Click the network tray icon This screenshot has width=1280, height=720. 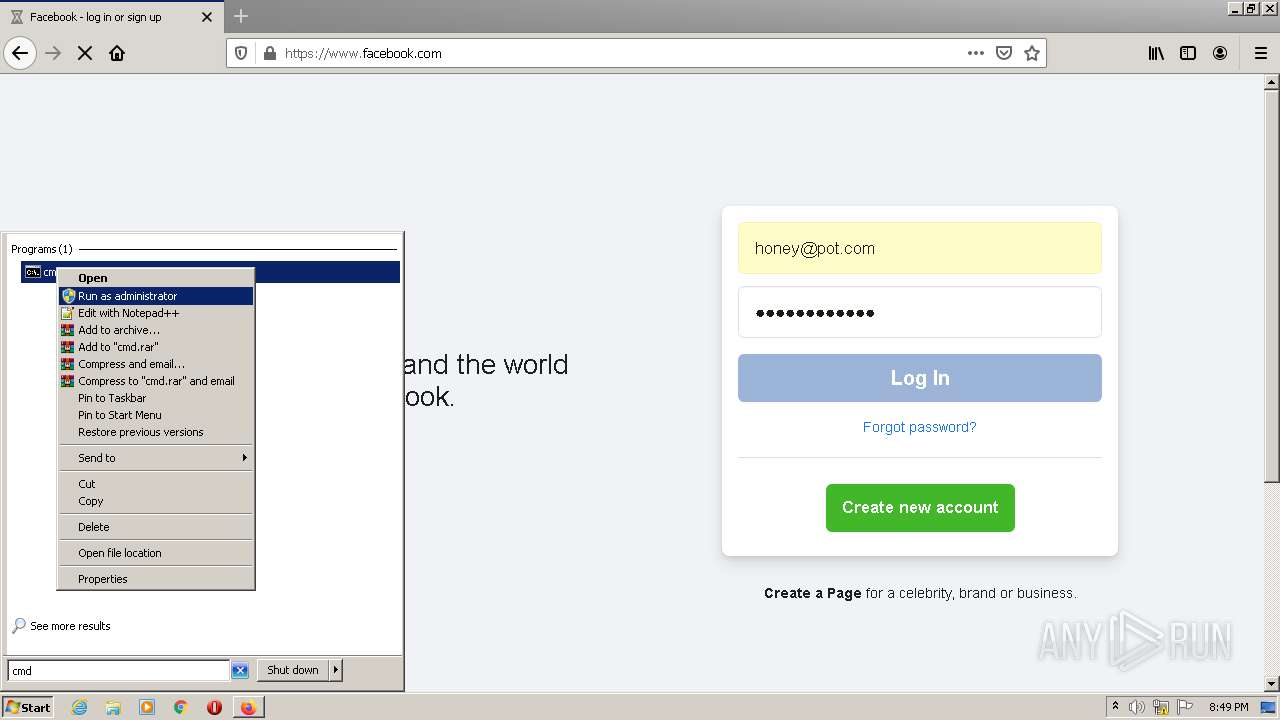[1161, 707]
